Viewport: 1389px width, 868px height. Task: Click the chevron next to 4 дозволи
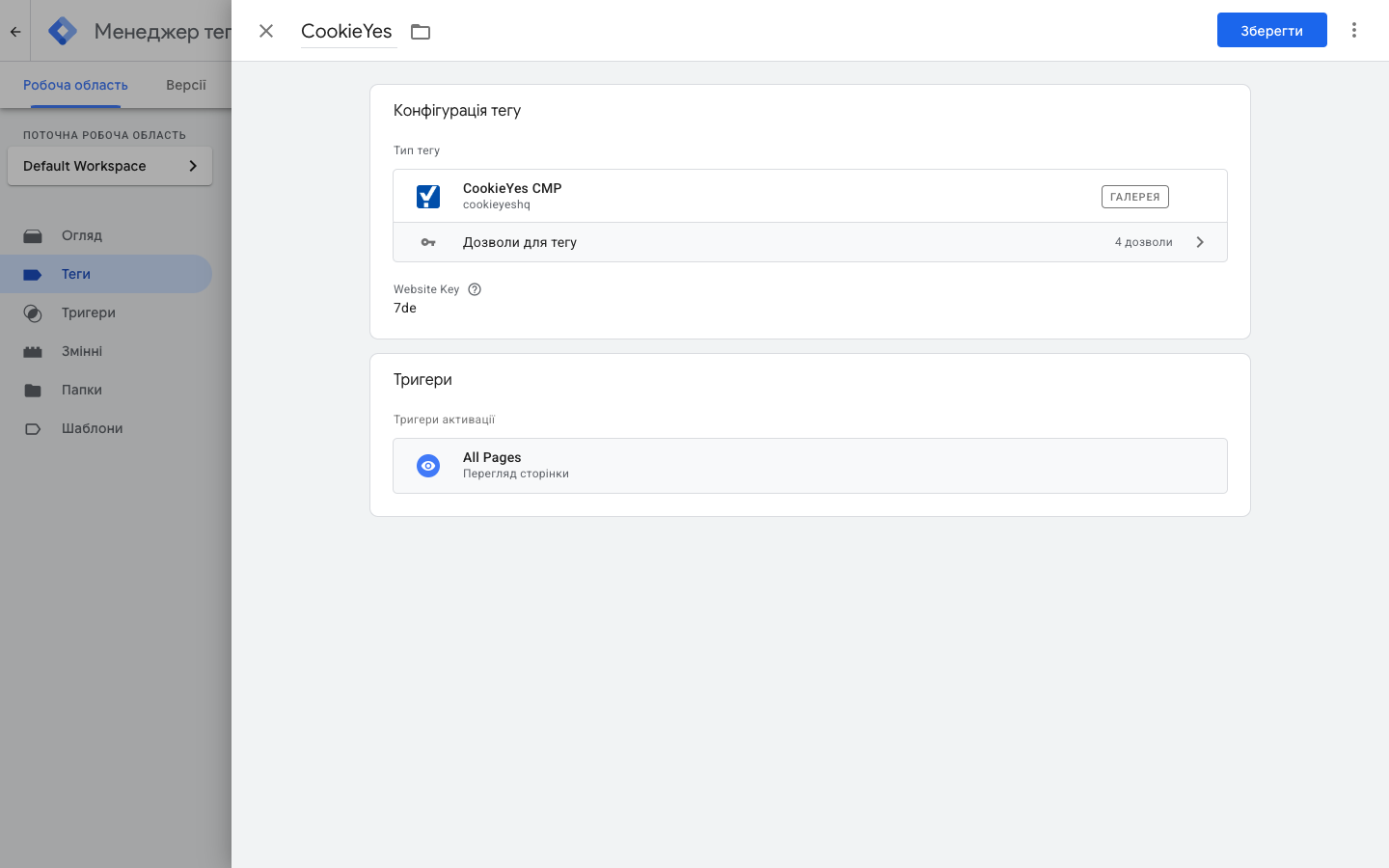point(1200,242)
